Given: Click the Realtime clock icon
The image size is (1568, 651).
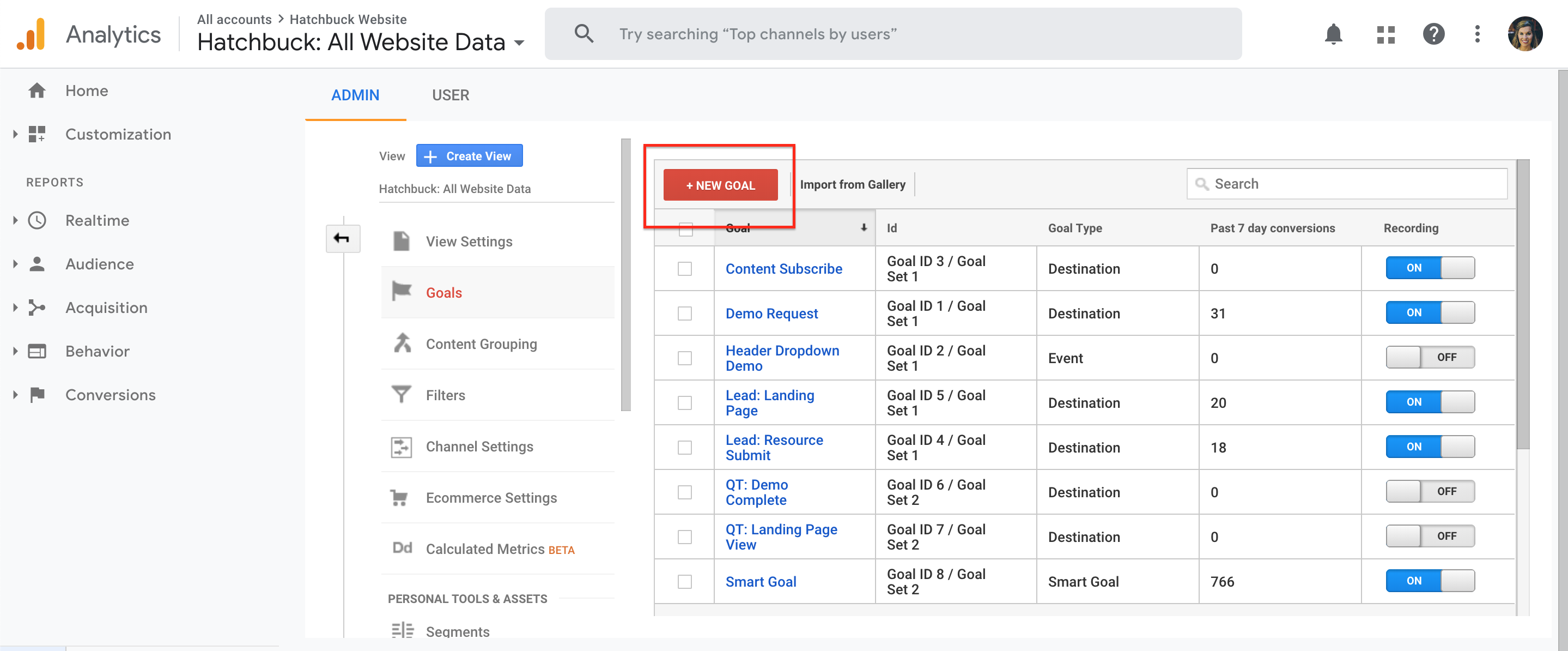Looking at the screenshot, I should [x=37, y=220].
